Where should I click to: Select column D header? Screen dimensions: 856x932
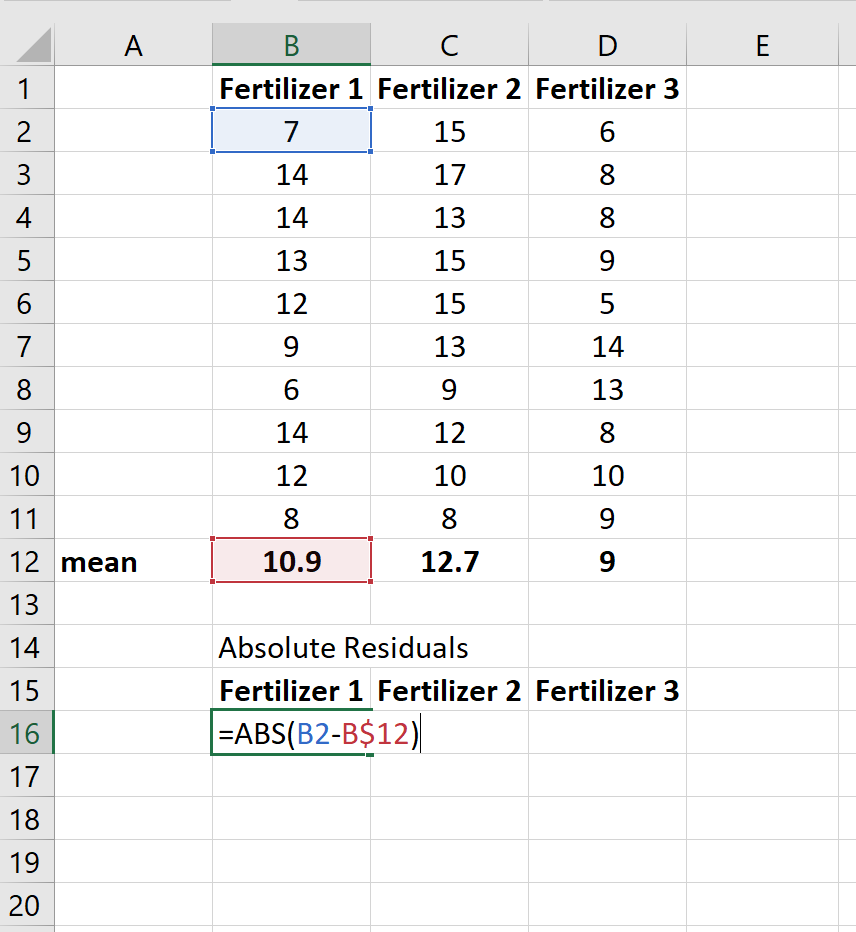click(x=607, y=44)
